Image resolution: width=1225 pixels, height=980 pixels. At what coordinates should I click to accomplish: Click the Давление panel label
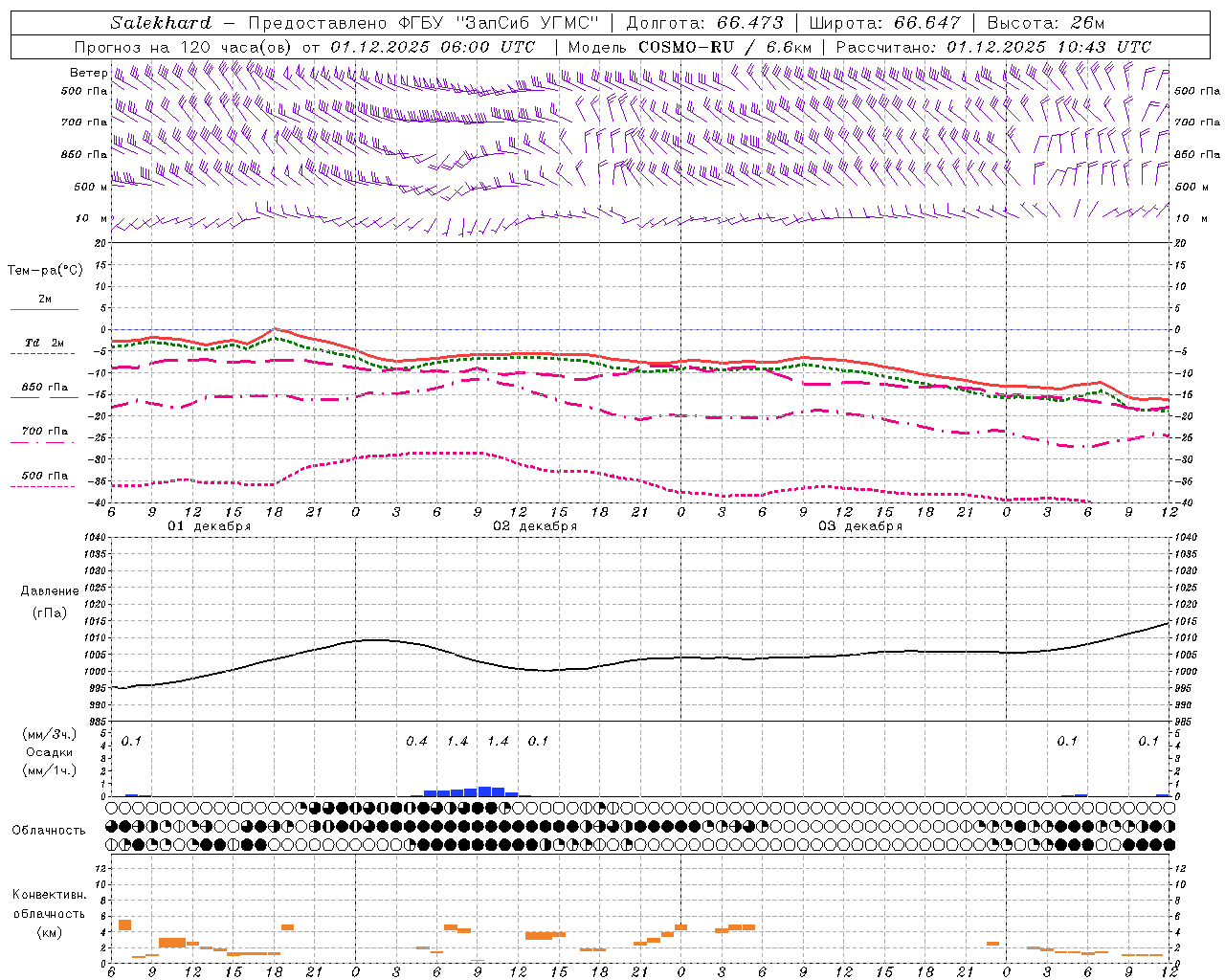tap(50, 591)
